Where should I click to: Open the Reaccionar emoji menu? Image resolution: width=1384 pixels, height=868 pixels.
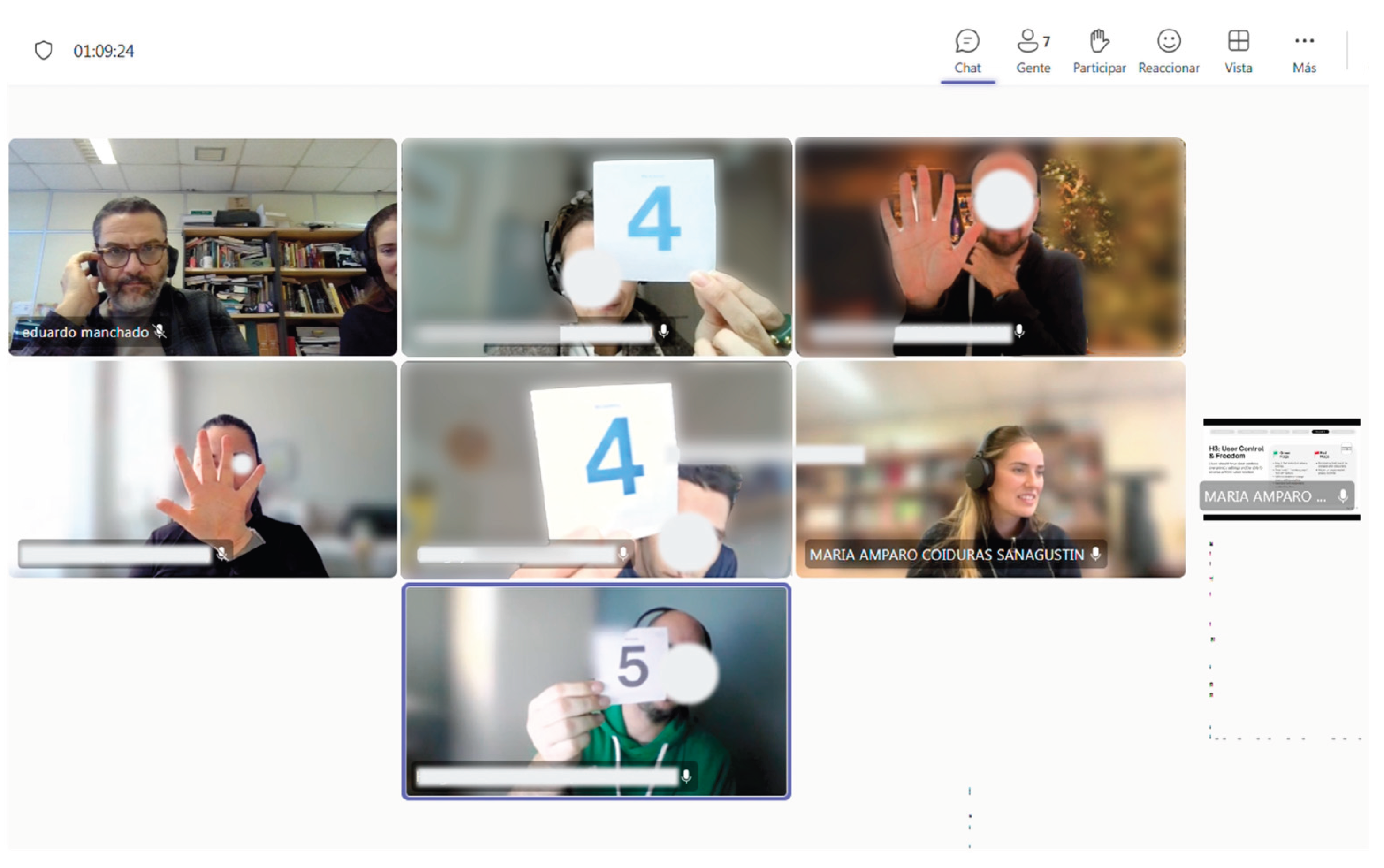pyautogui.click(x=1169, y=52)
